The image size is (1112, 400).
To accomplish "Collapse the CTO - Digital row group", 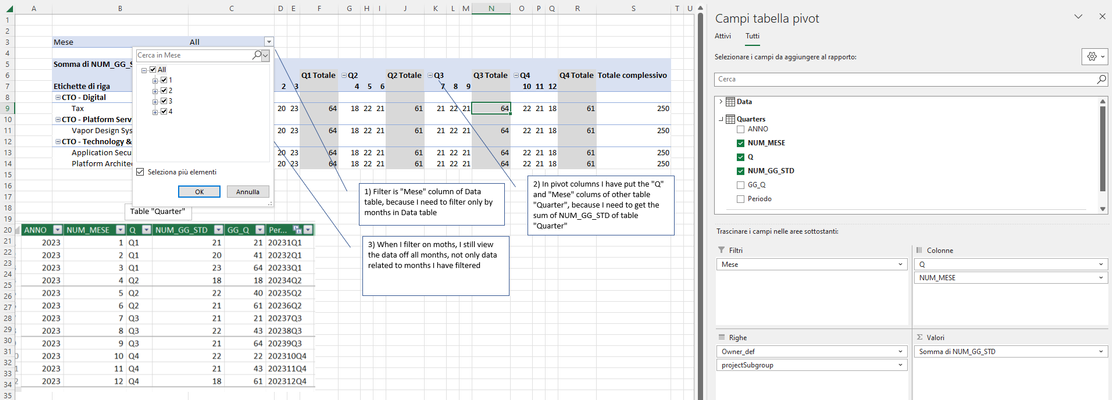I will pos(56,97).
